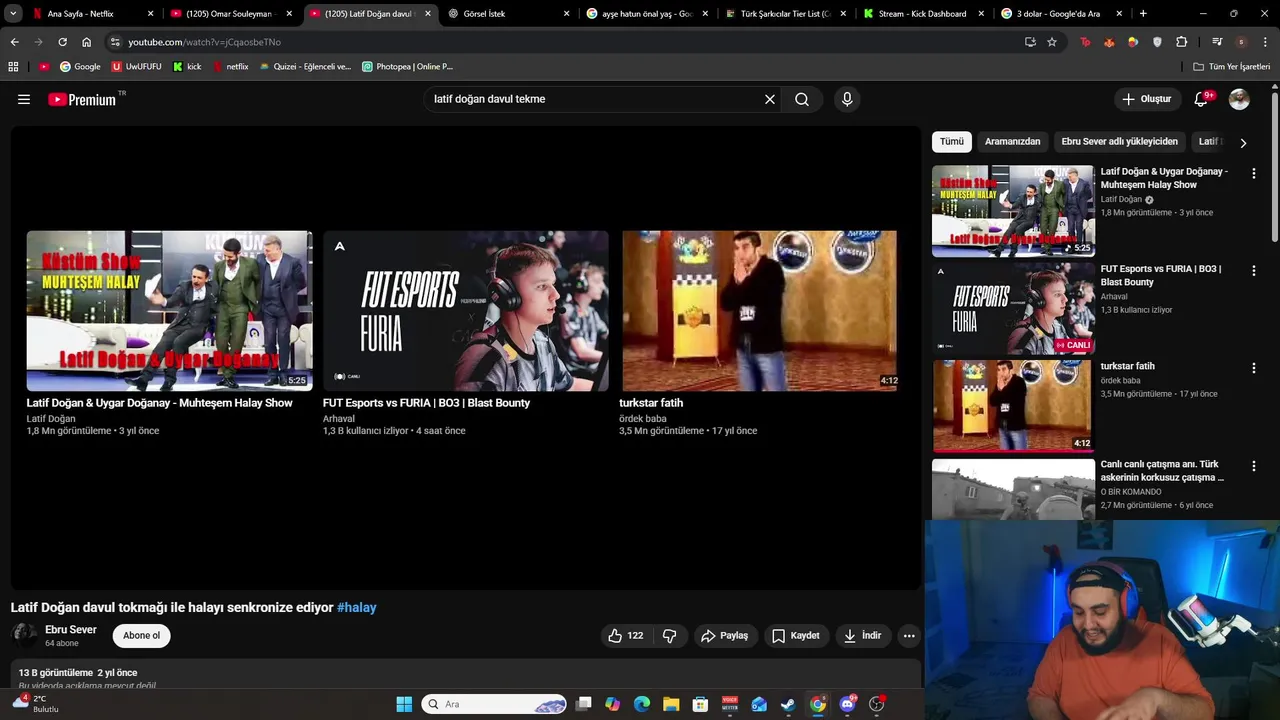This screenshot has width=1280, height=720.
Task: Open the tab search dropdown arrow
Action: 13,14
